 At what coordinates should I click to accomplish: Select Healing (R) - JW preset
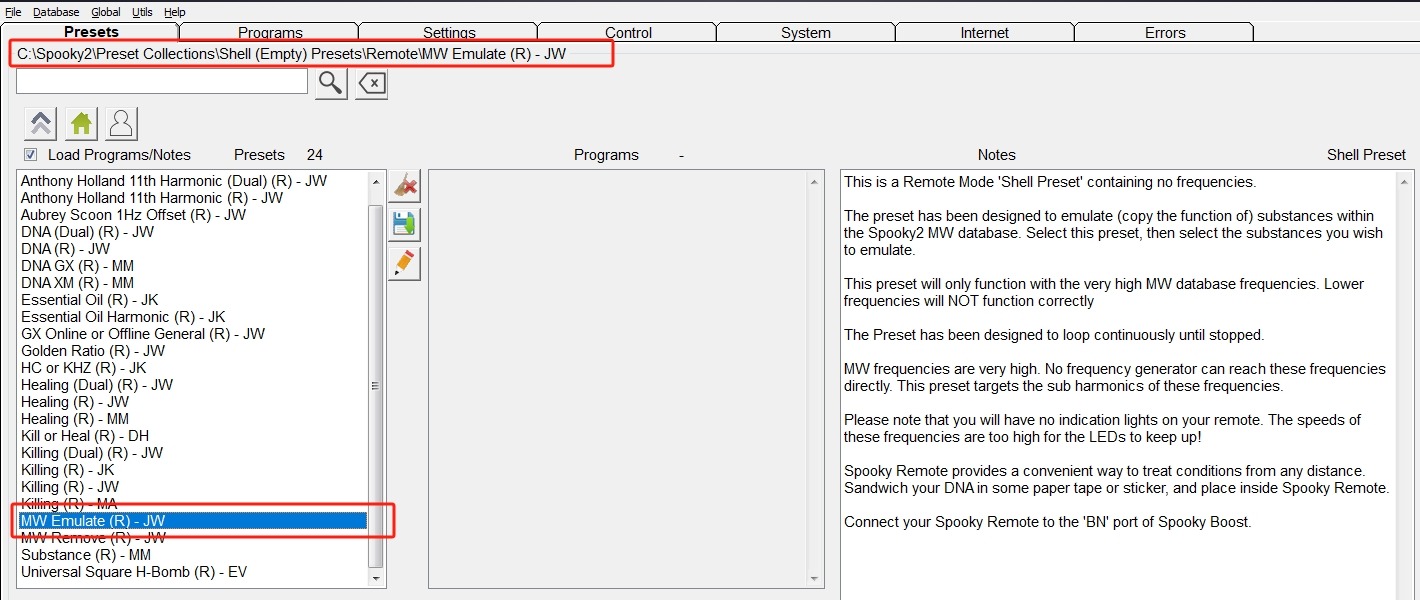pyautogui.click(x=75, y=402)
